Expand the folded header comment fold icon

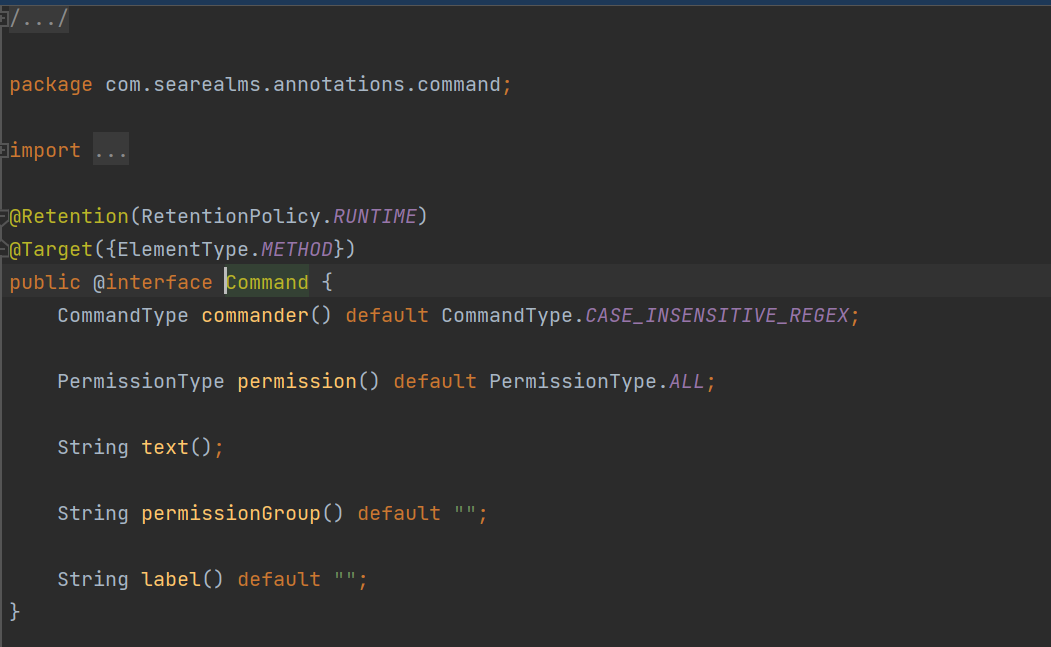coord(4,20)
